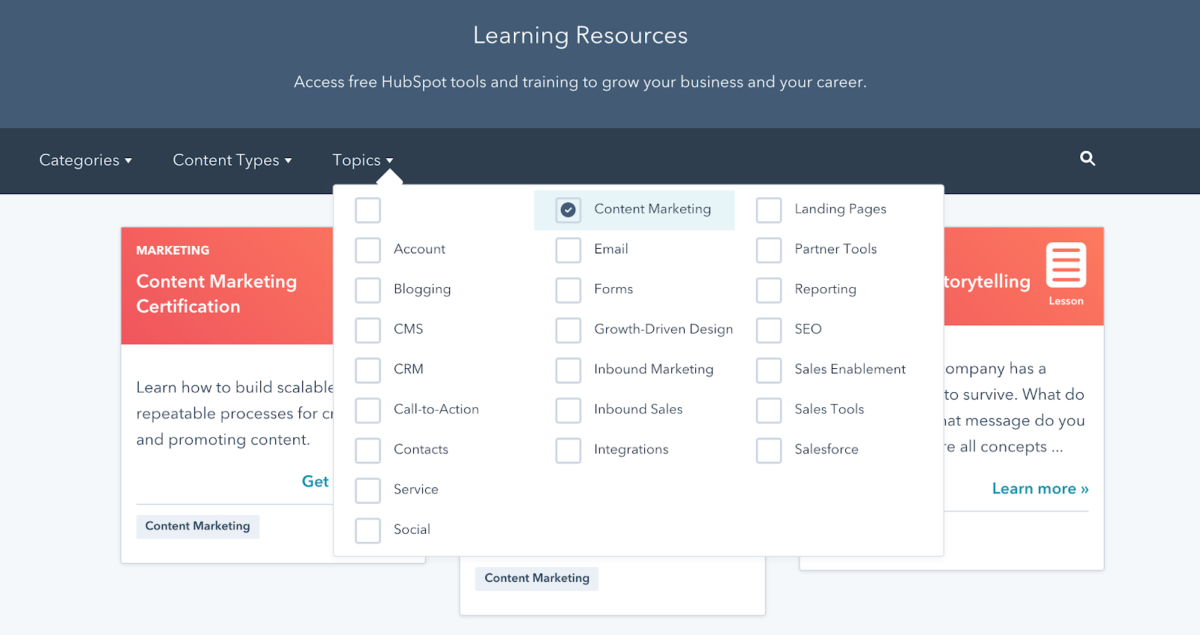The width and height of the screenshot is (1200, 635).
Task: Click the Learn more link
Action: tap(1039, 488)
